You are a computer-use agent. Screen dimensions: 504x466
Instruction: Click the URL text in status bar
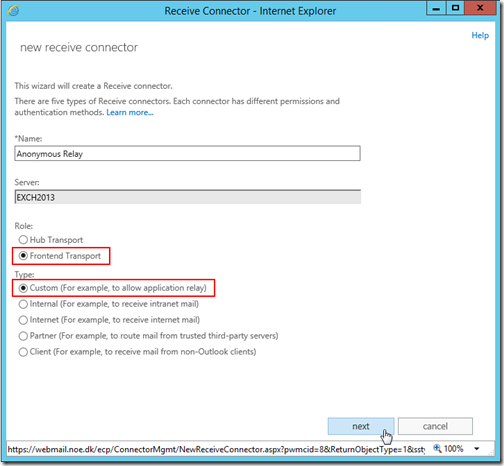click(216, 449)
